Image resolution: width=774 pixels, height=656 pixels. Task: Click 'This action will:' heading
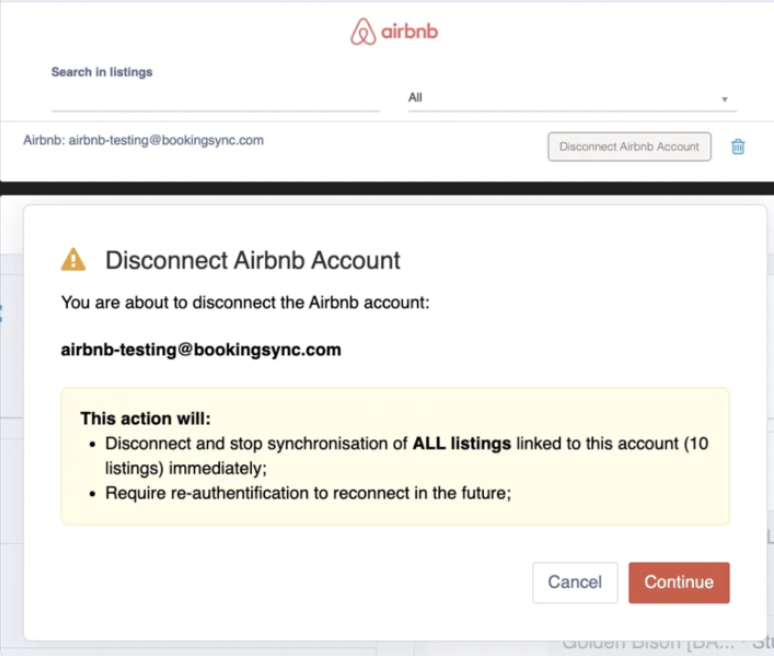146,418
